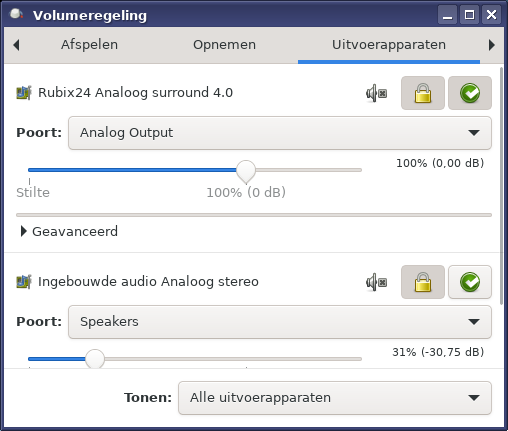Mute the Ingebouwde audio Analoog stereo
This screenshot has height=431, width=508.
point(377,282)
